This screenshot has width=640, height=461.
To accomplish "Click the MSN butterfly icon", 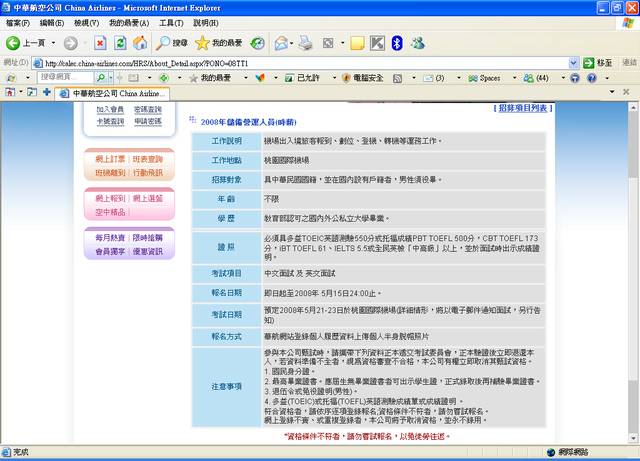I will pyautogui.click(x=260, y=78).
